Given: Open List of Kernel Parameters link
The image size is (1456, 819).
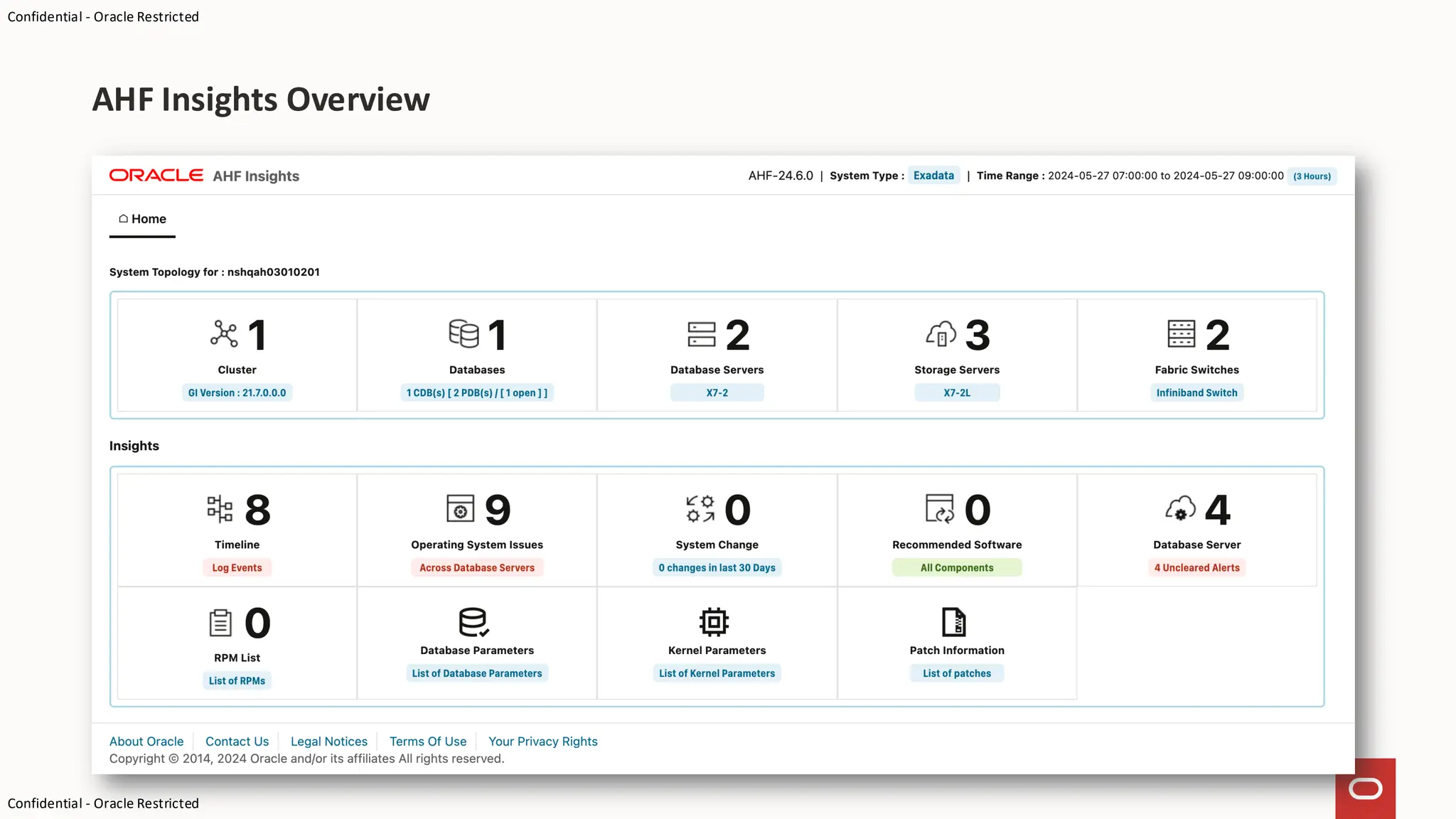Looking at the screenshot, I should pos(717,674).
